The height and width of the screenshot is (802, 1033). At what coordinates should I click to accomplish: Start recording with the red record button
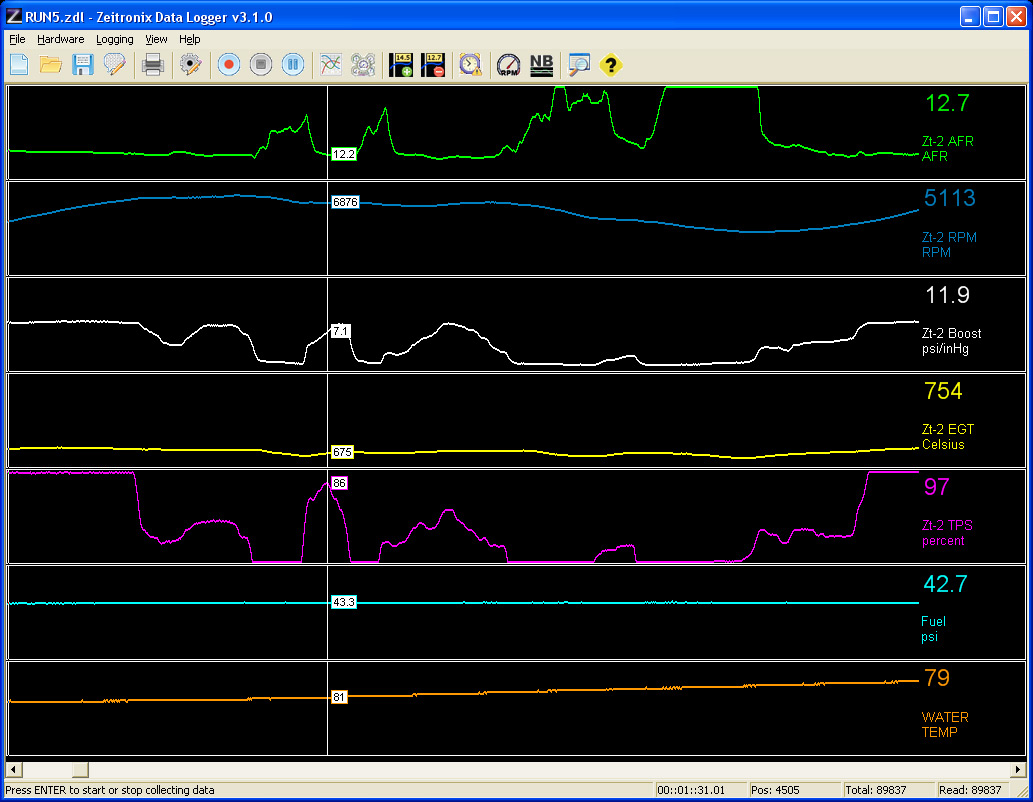229,65
